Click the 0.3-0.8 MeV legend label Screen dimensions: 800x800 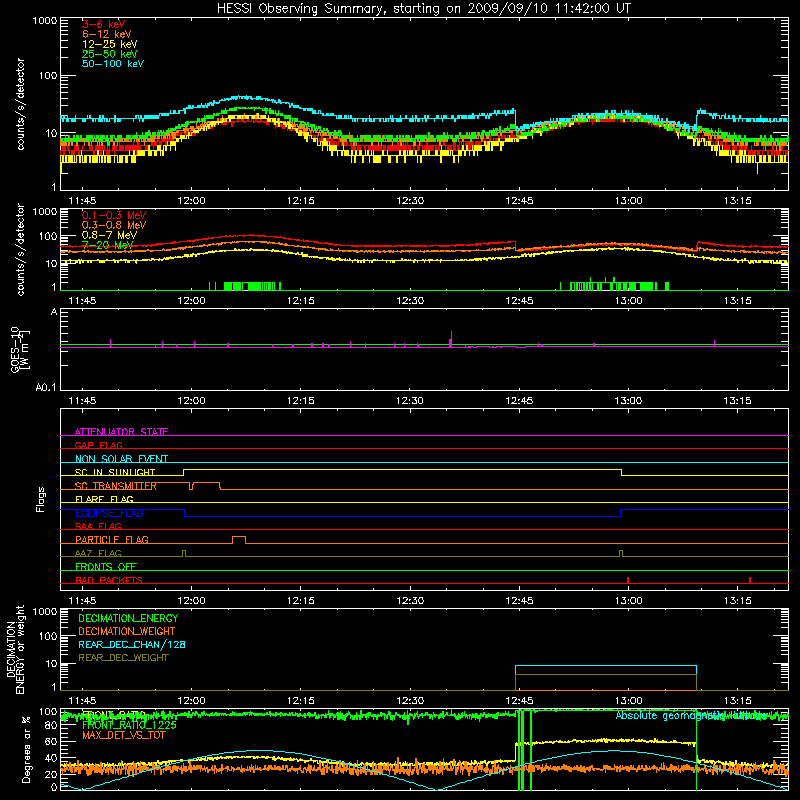(x=114, y=225)
